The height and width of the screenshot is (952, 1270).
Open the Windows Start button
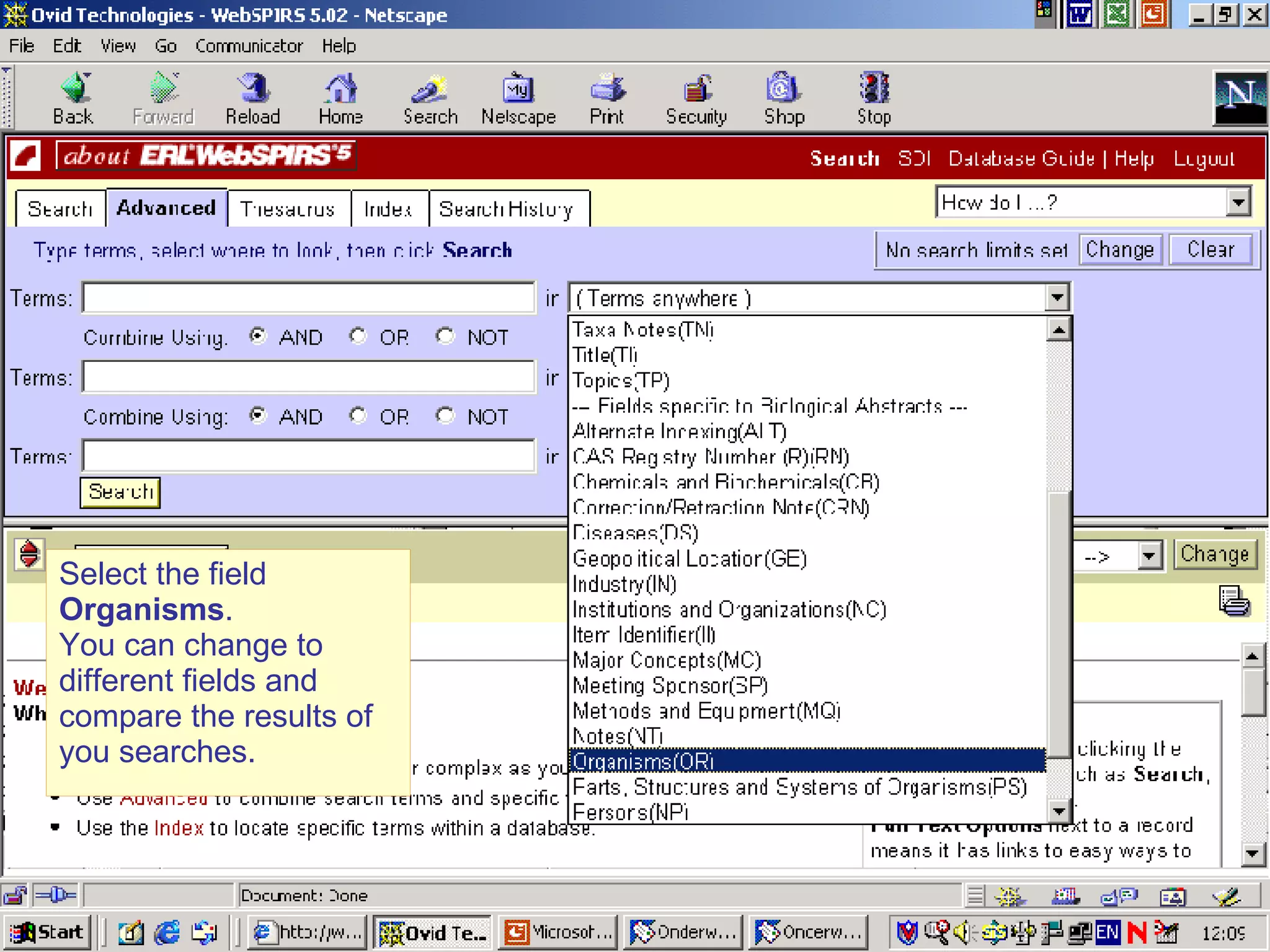click(x=48, y=932)
